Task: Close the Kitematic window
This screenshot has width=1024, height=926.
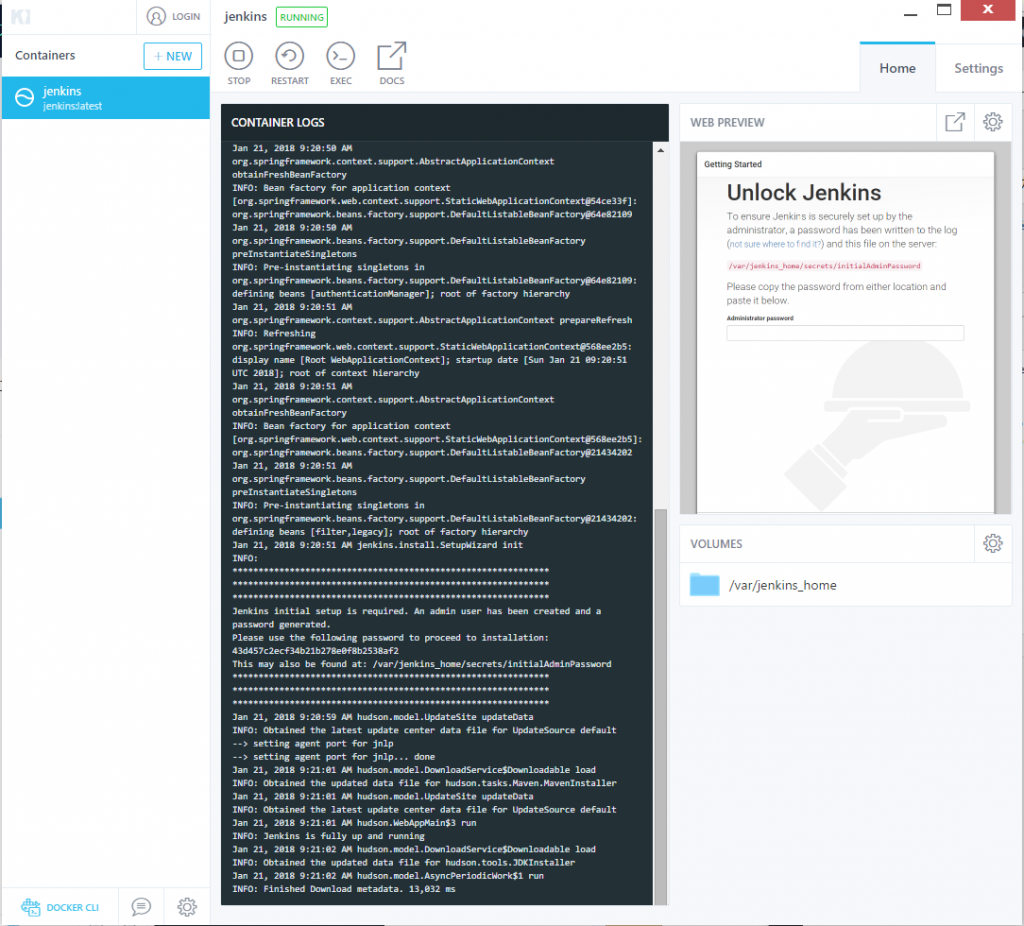Action: coord(987,10)
